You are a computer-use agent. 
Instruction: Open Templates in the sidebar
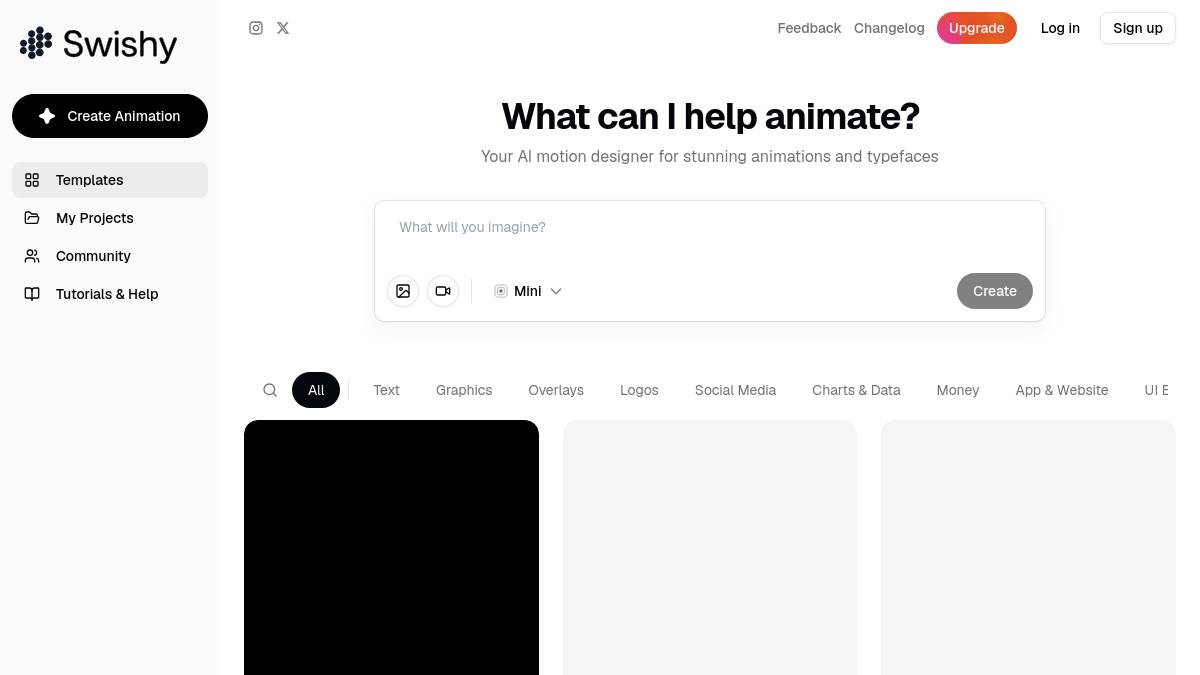click(x=110, y=180)
